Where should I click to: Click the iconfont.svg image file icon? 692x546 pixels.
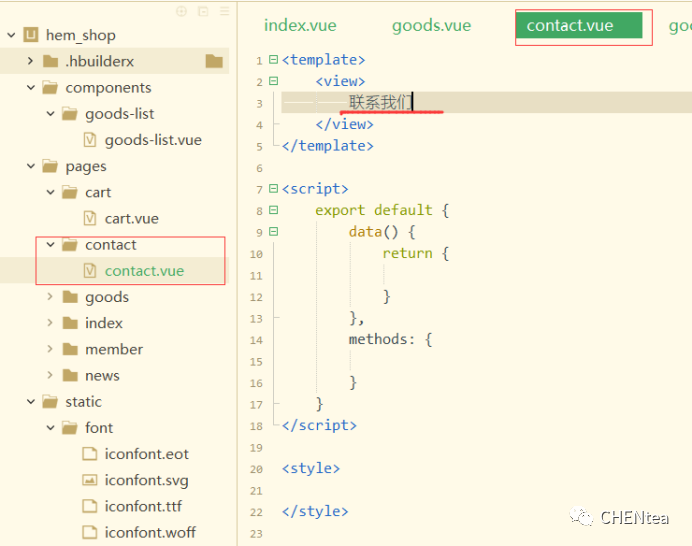tap(90, 480)
